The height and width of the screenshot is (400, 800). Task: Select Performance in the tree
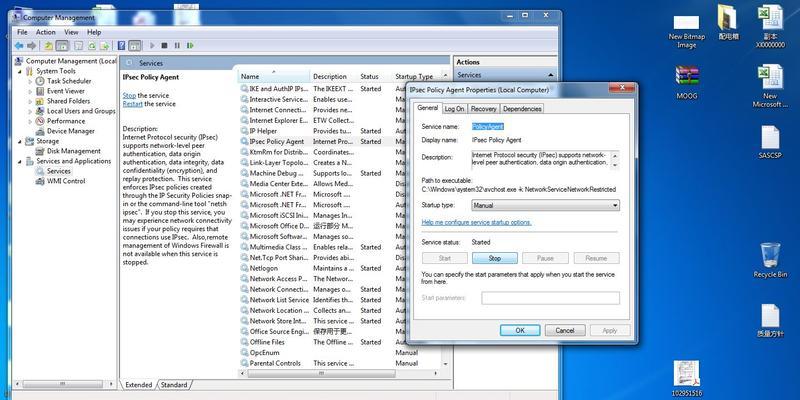click(66, 121)
